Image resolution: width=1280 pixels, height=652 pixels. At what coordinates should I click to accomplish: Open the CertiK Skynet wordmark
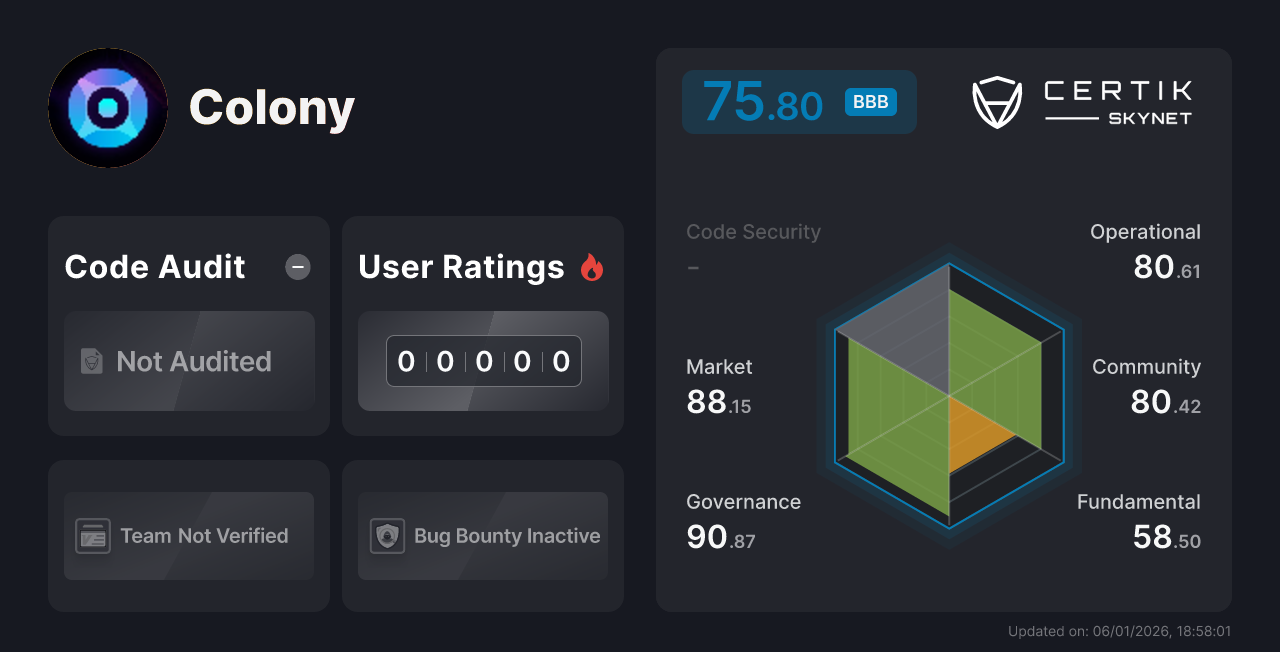tap(1117, 100)
